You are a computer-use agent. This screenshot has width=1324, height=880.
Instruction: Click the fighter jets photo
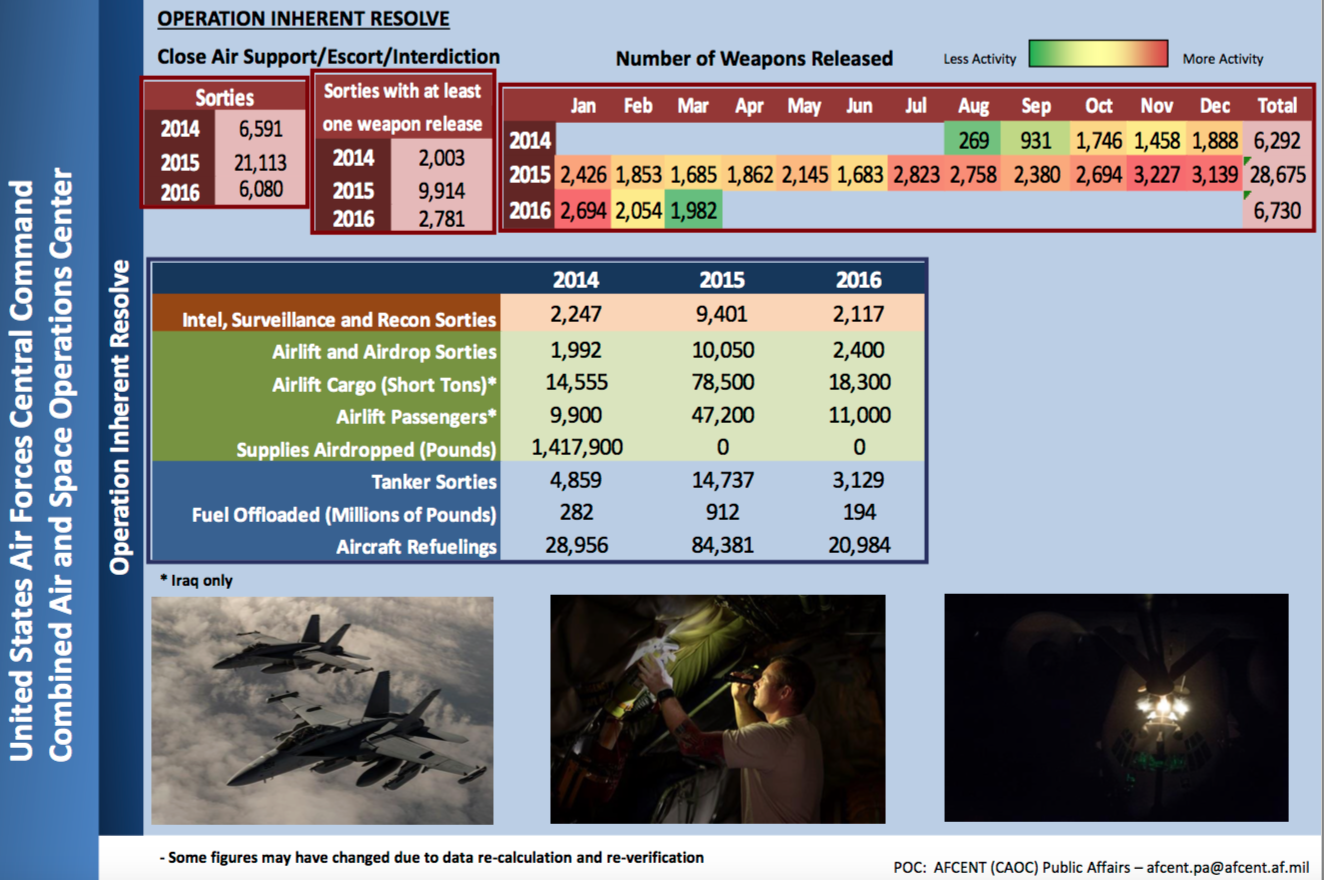coord(322,710)
